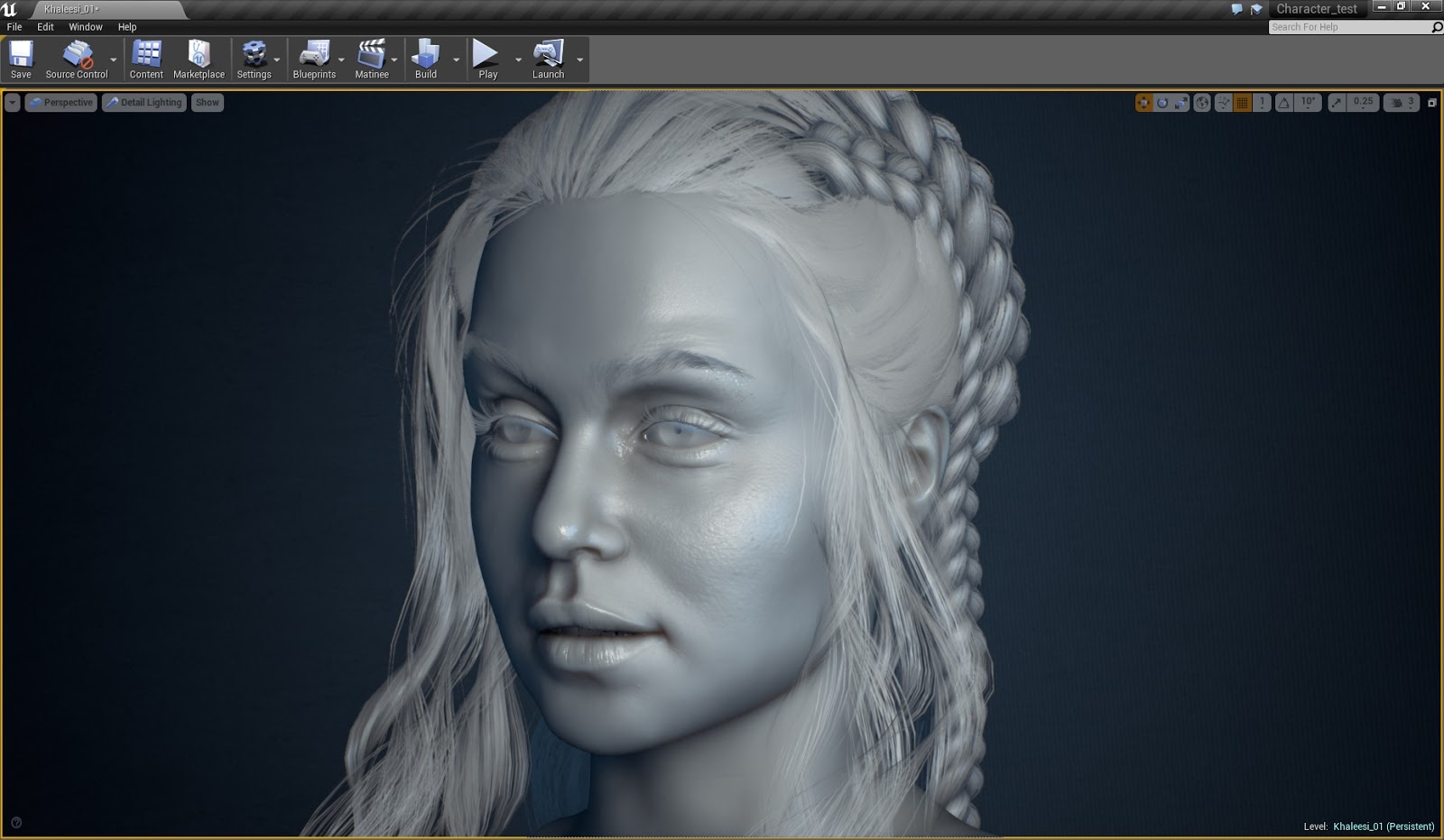Toggle grid snapping in viewport
The width and height of the screenshot is (1444, 840).
(x=1243, y=103)
